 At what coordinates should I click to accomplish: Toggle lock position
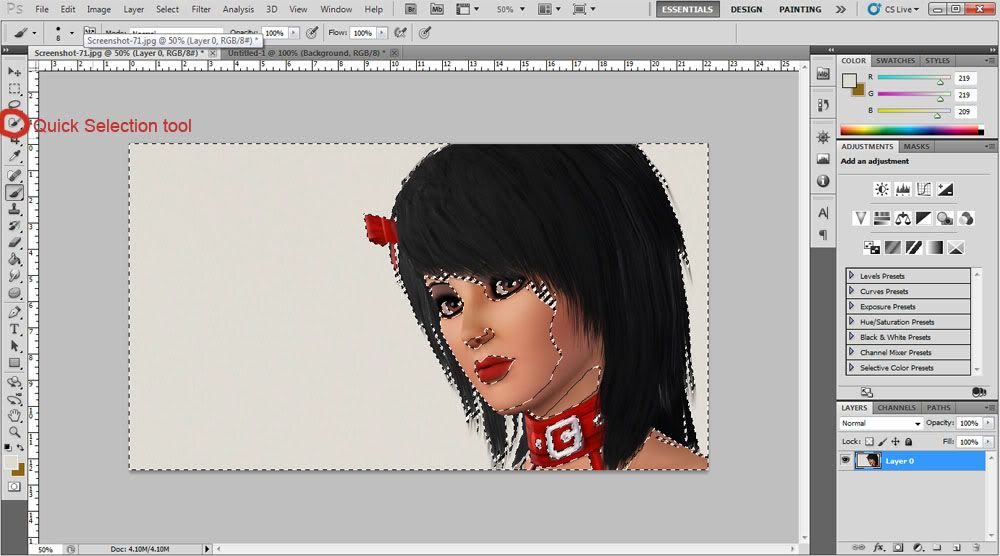click(895, 441)
